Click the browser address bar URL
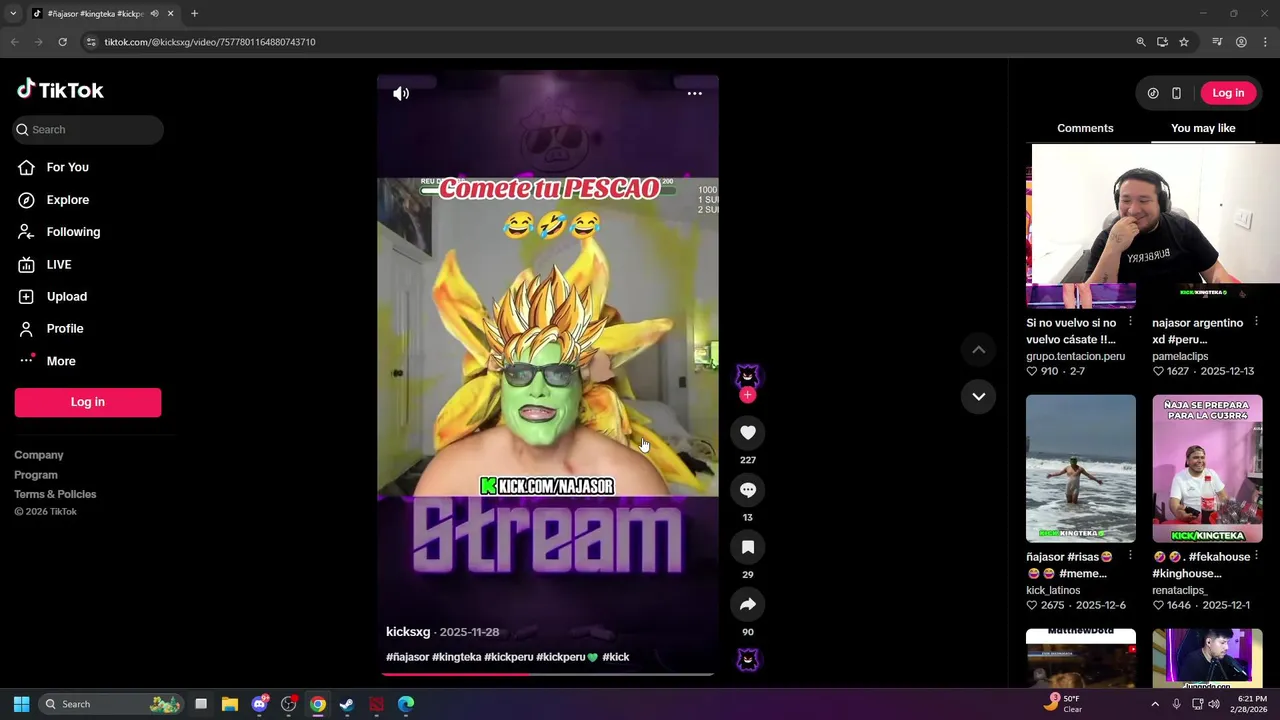The height and width of the screenshot is (720, 1280). [210, 42]
